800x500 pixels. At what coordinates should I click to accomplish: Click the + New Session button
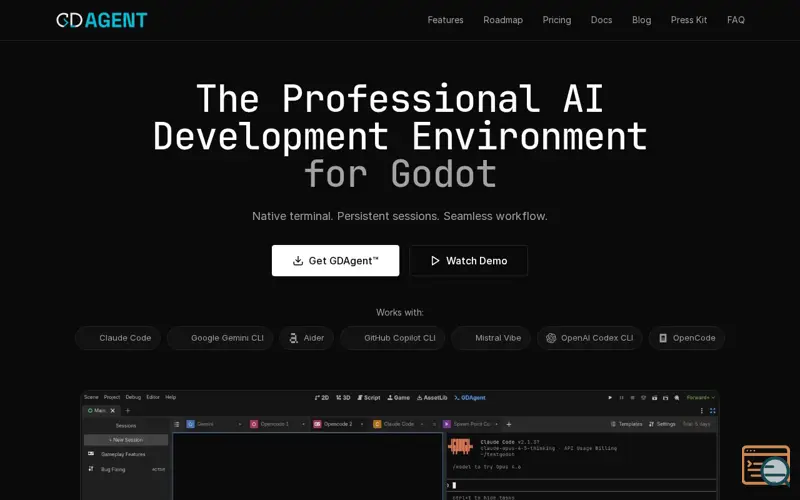[x=126, y=440]
